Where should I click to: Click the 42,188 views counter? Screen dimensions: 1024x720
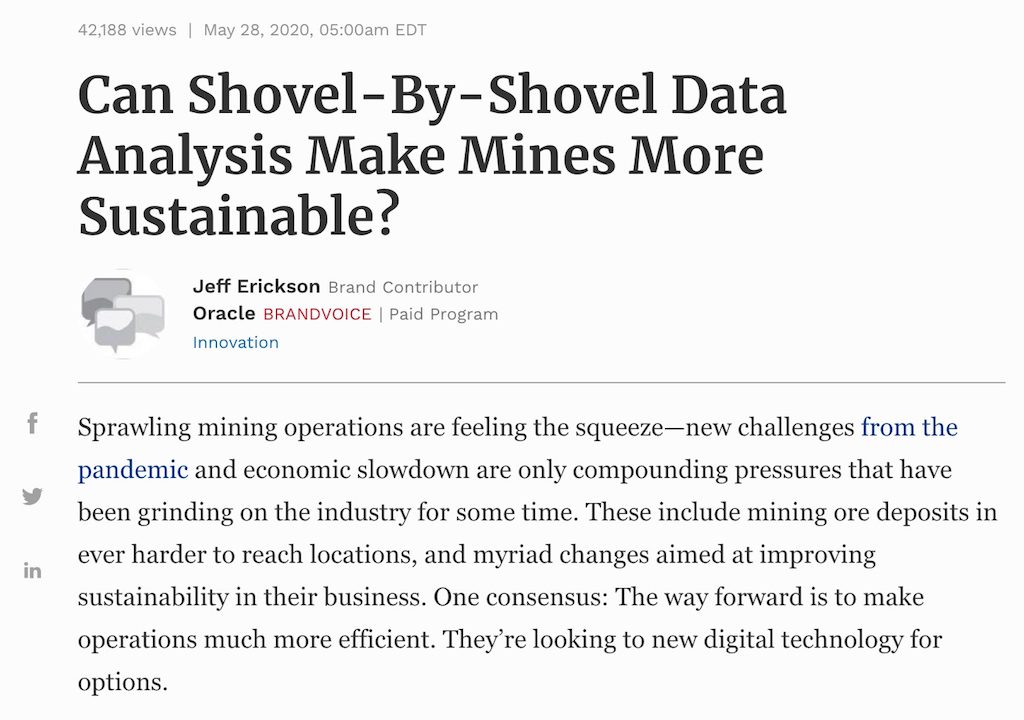click(x=127, y=30)
